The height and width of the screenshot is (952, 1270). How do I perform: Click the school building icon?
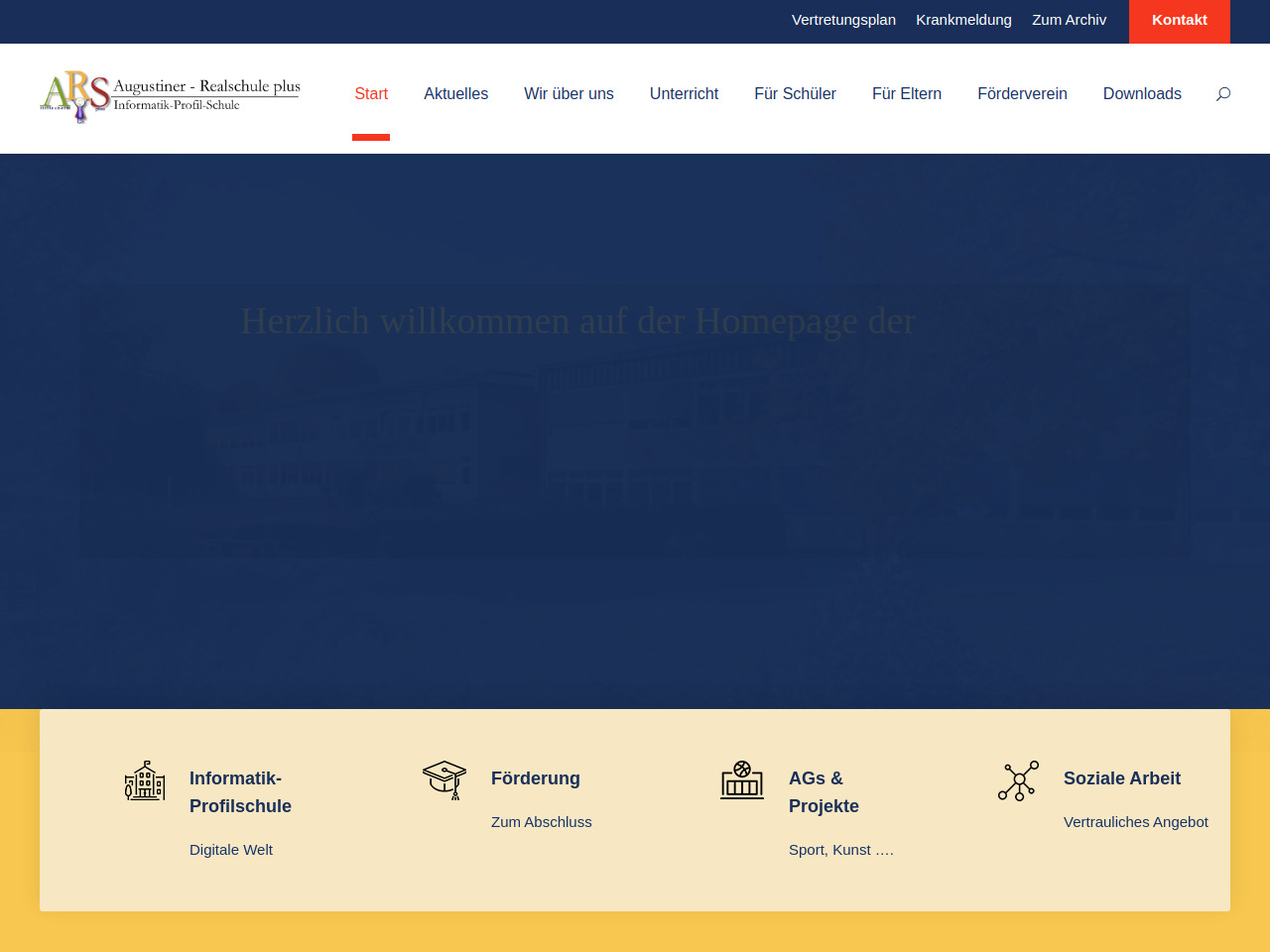tap(145, 781)
